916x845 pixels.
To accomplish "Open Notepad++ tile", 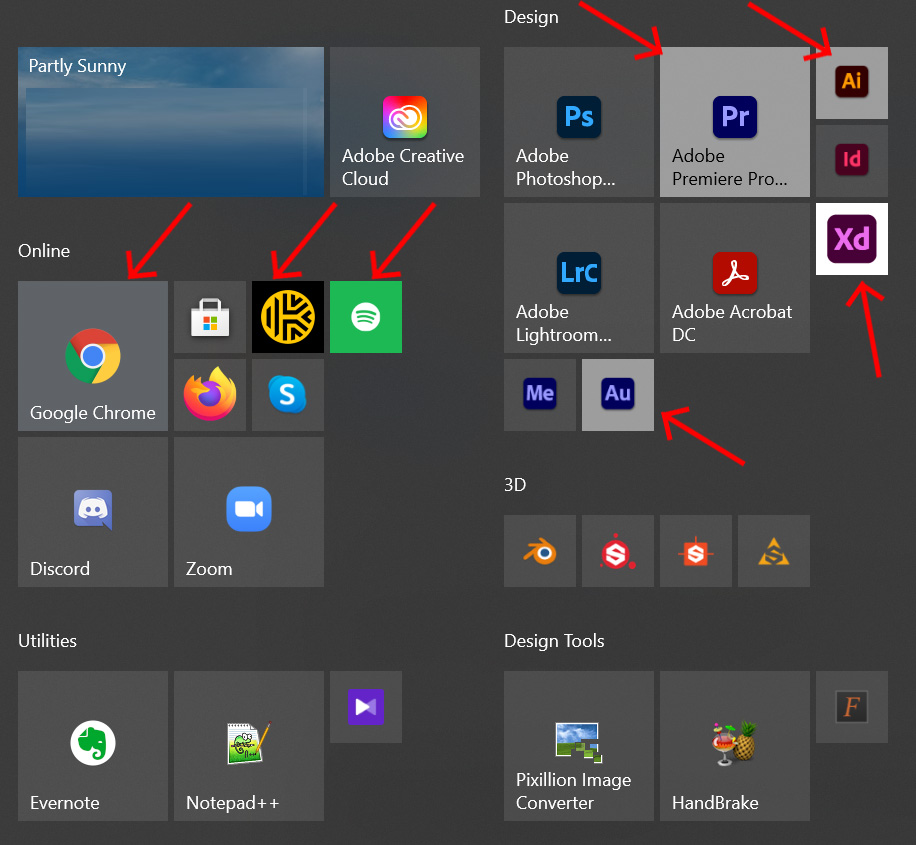I will [x=249, y=746].
